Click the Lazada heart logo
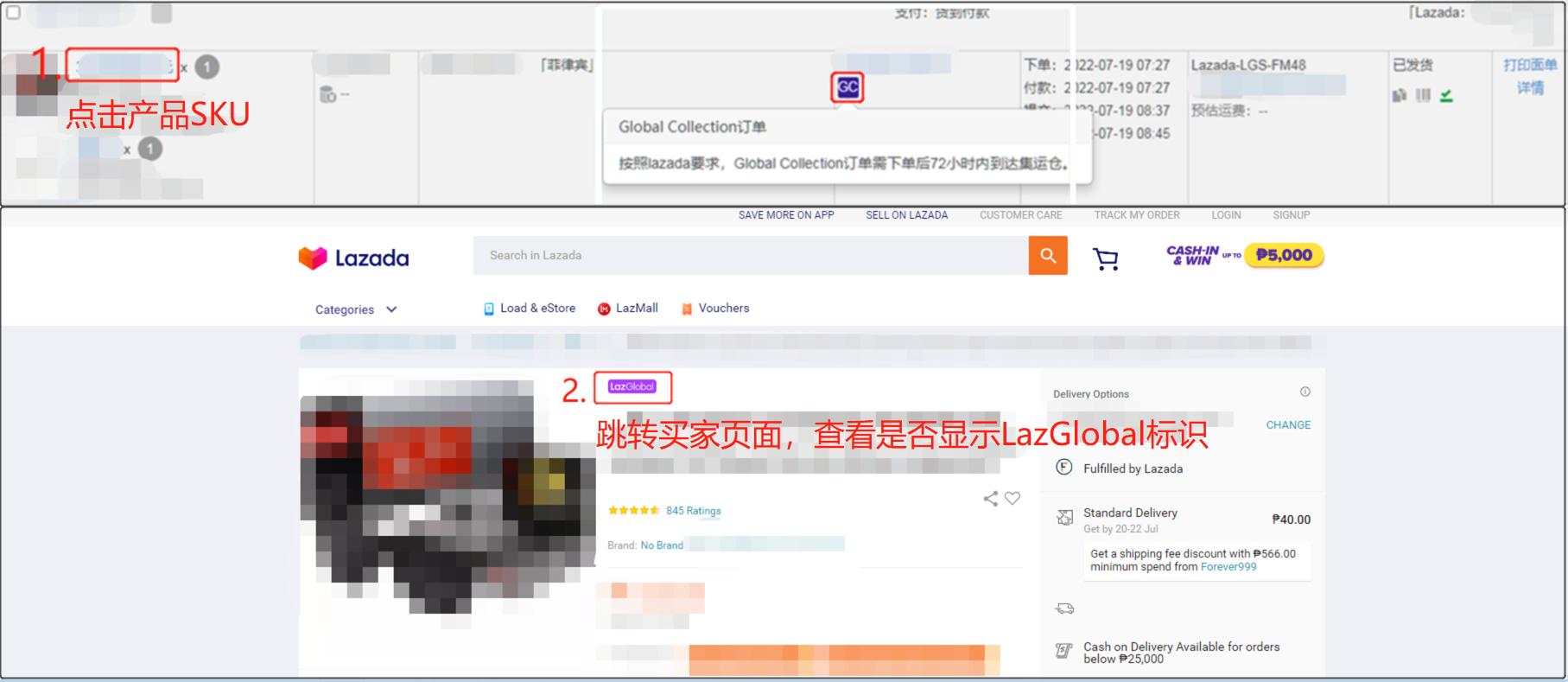The image size is (1568, 682). tap(313, 258)
